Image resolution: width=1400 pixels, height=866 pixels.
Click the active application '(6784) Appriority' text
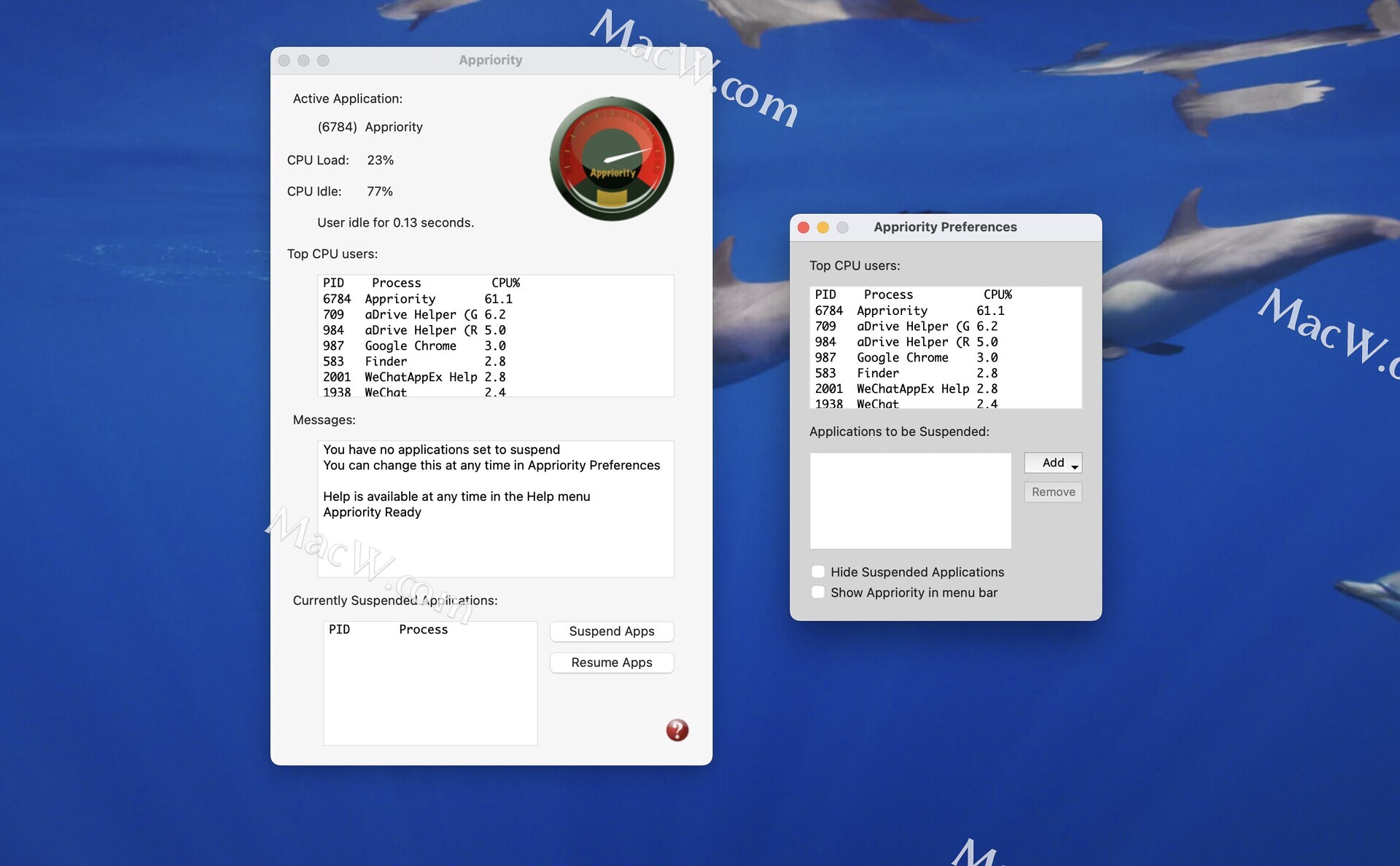[370, 127]
